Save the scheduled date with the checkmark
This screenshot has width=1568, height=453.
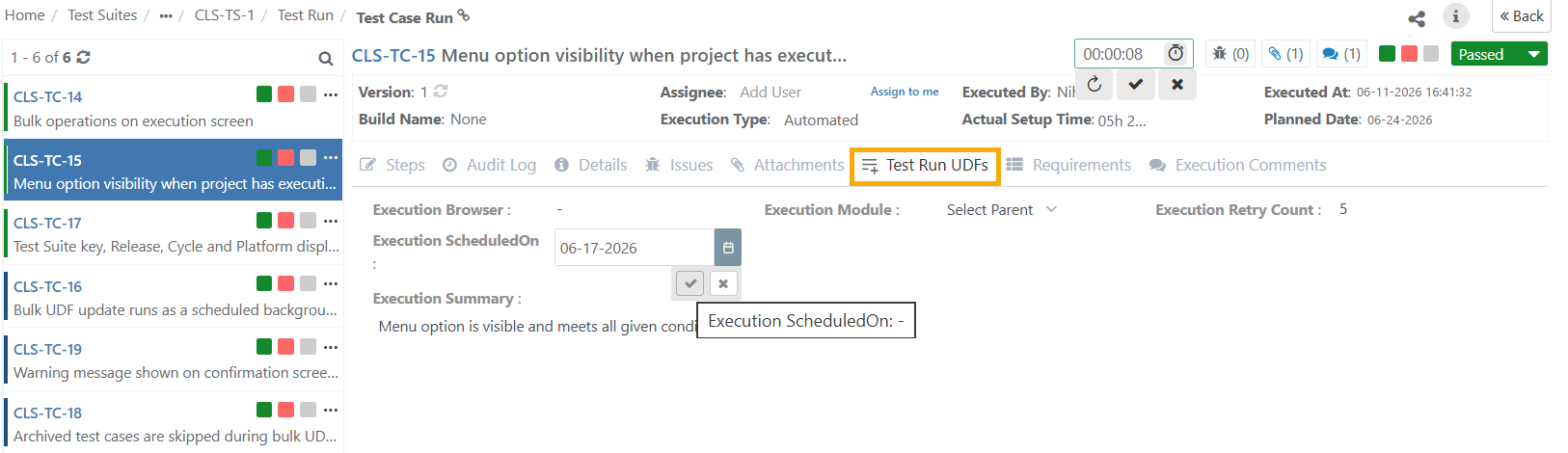point(690,283)
